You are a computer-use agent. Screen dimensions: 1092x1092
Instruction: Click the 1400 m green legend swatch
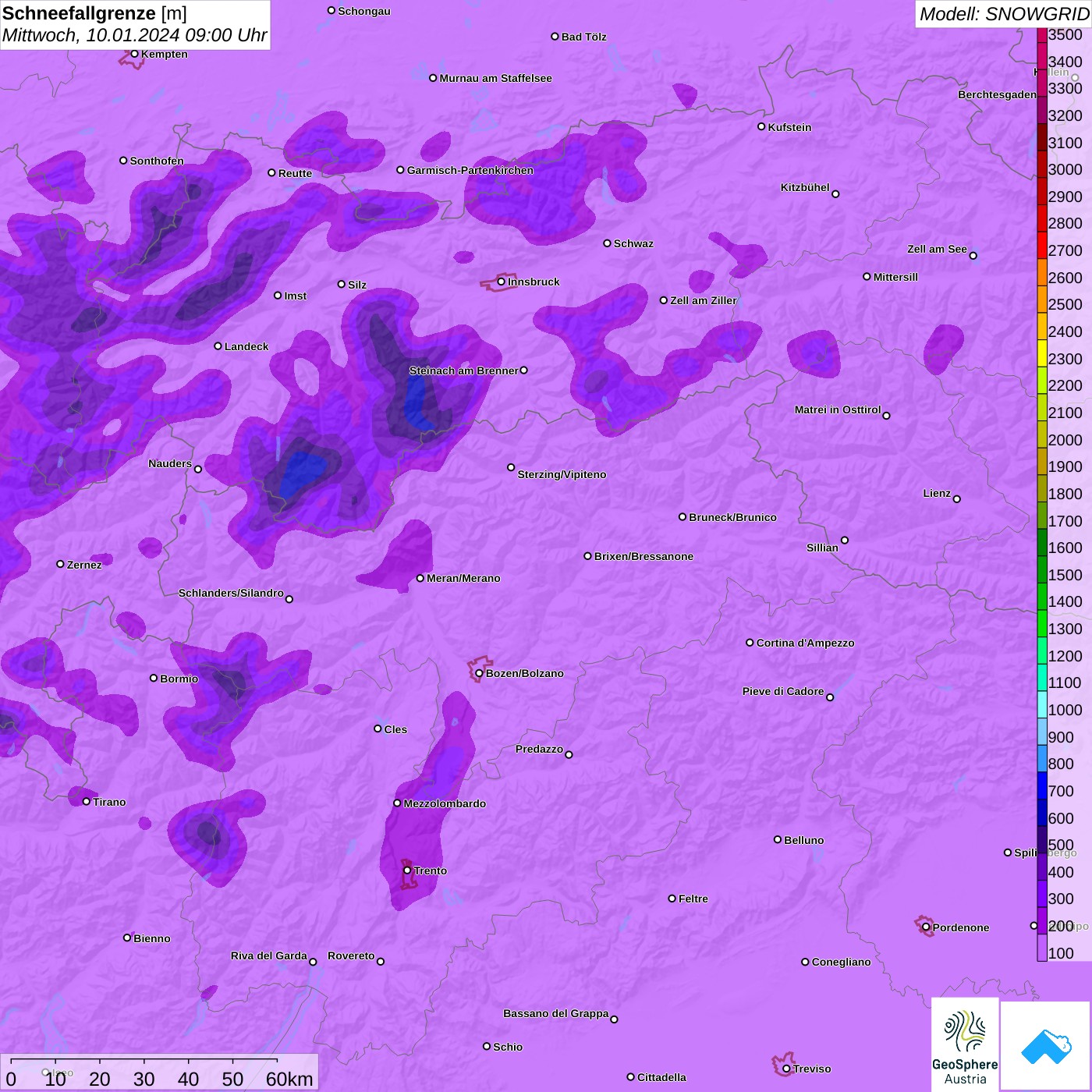[1042, 596]
